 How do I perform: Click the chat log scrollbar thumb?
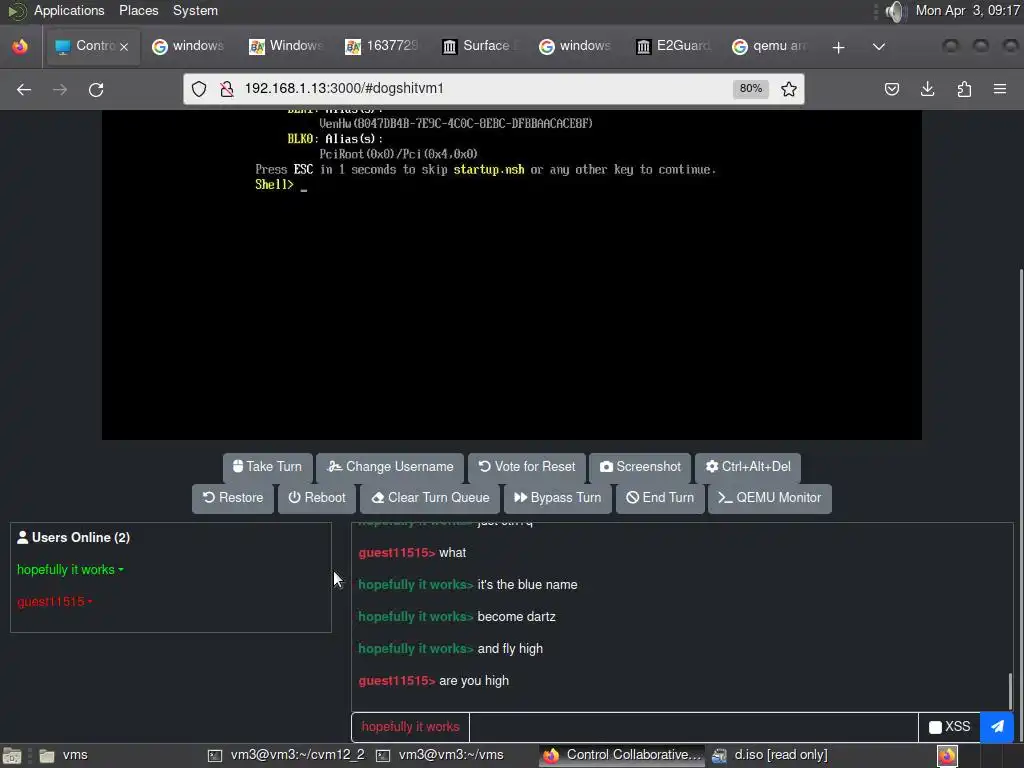(1010, 691)
